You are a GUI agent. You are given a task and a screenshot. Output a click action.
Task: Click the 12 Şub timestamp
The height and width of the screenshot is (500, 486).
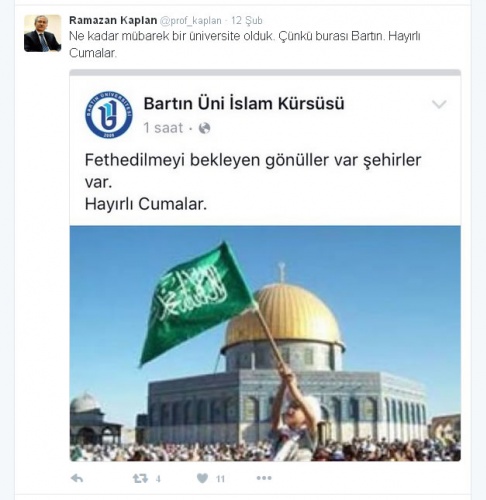point(247,20)
